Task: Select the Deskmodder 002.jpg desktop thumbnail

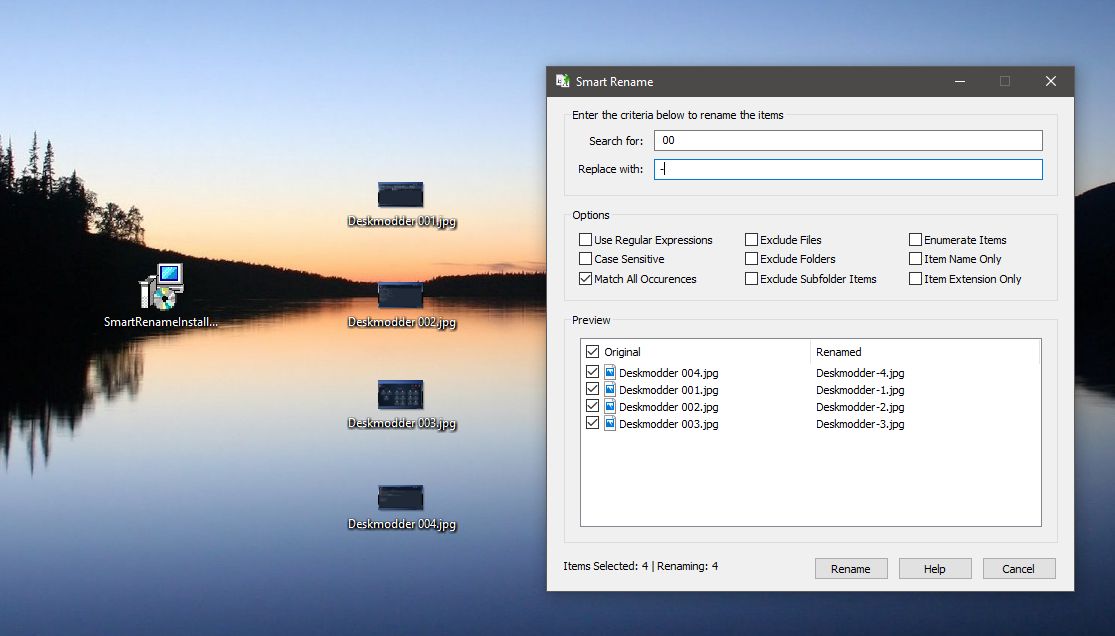Action: (x=400, y=295)
